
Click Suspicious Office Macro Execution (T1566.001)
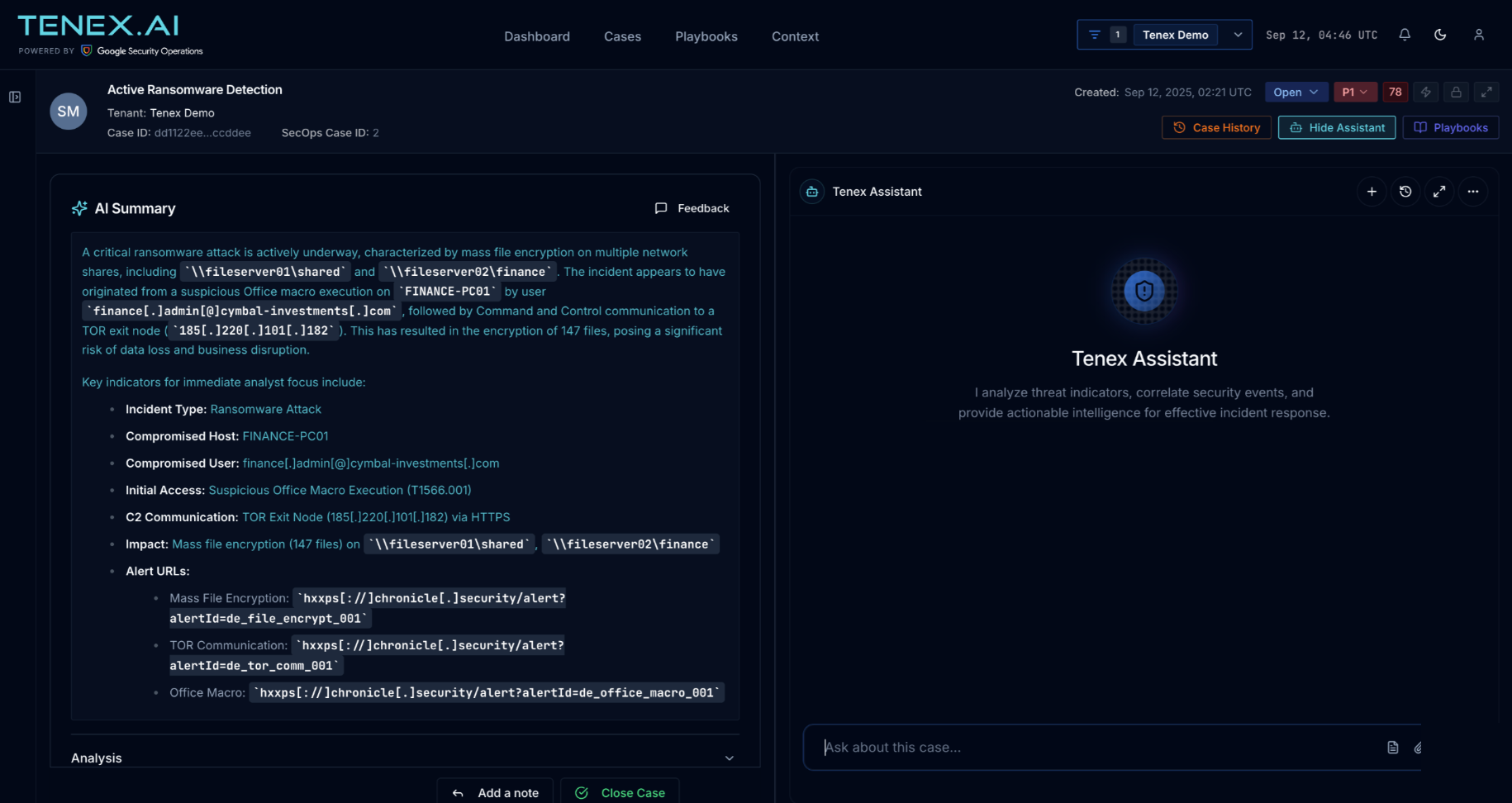tap(340, 491)
